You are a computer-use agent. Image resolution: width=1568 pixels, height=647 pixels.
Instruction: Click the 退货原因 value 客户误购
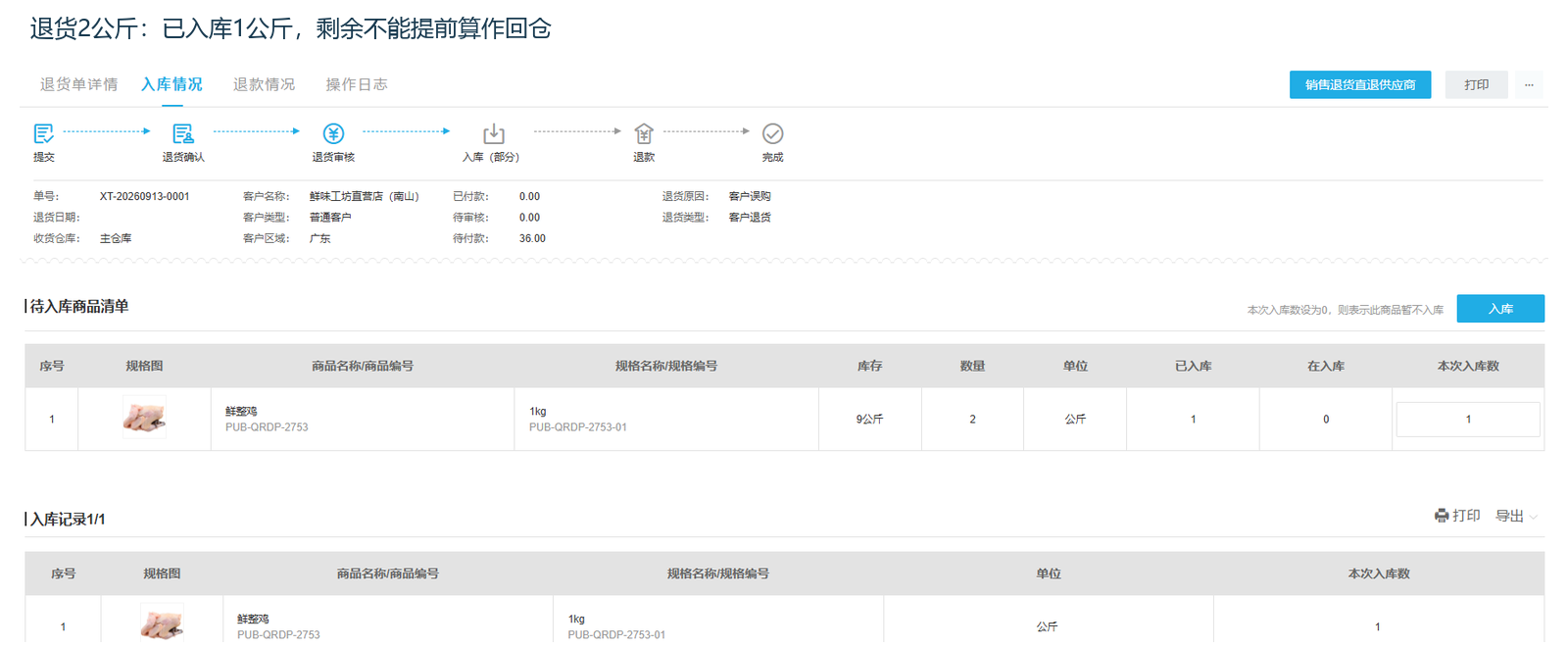pyautogui.click(x=750, y=196)
